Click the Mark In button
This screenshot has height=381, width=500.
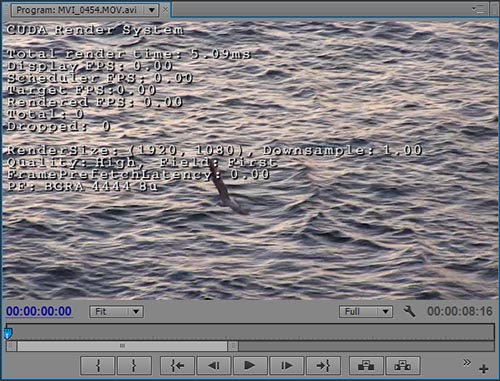coord(98,366)
